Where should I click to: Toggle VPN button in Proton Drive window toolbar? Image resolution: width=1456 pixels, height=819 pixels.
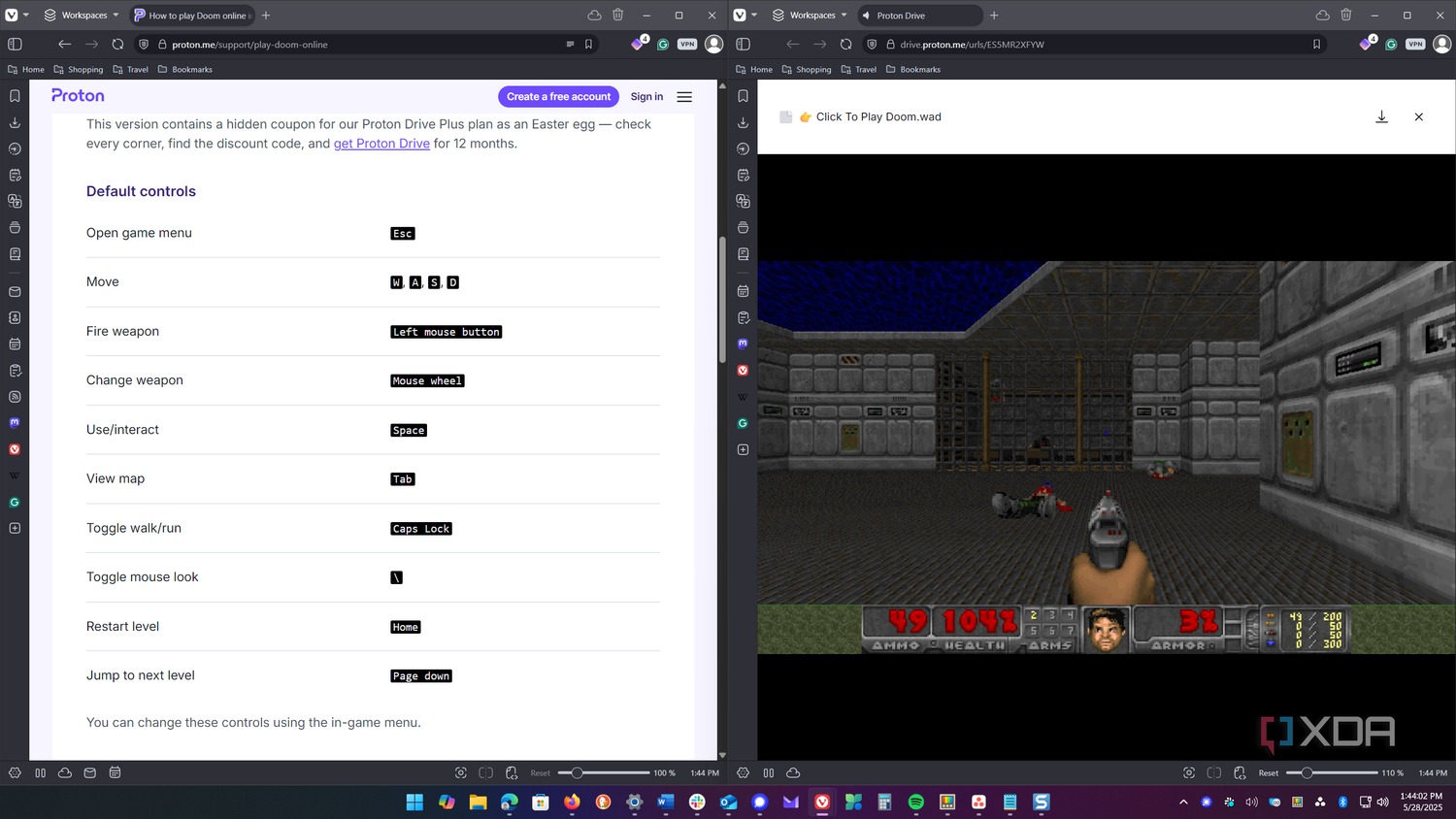point(1415,44)
